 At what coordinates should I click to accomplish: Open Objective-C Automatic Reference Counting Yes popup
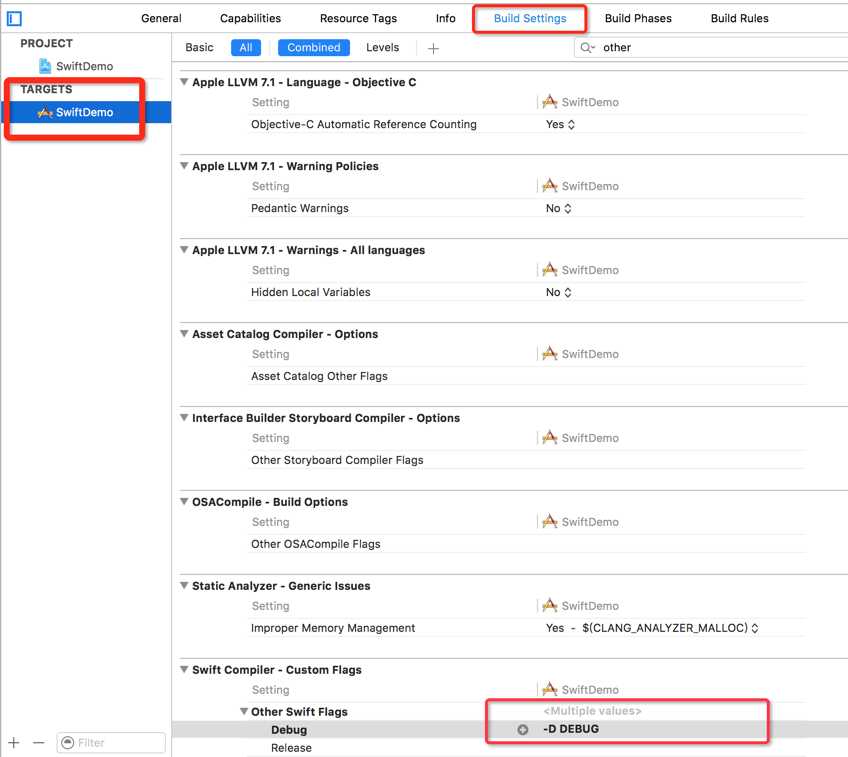click(x=560, y=124)
